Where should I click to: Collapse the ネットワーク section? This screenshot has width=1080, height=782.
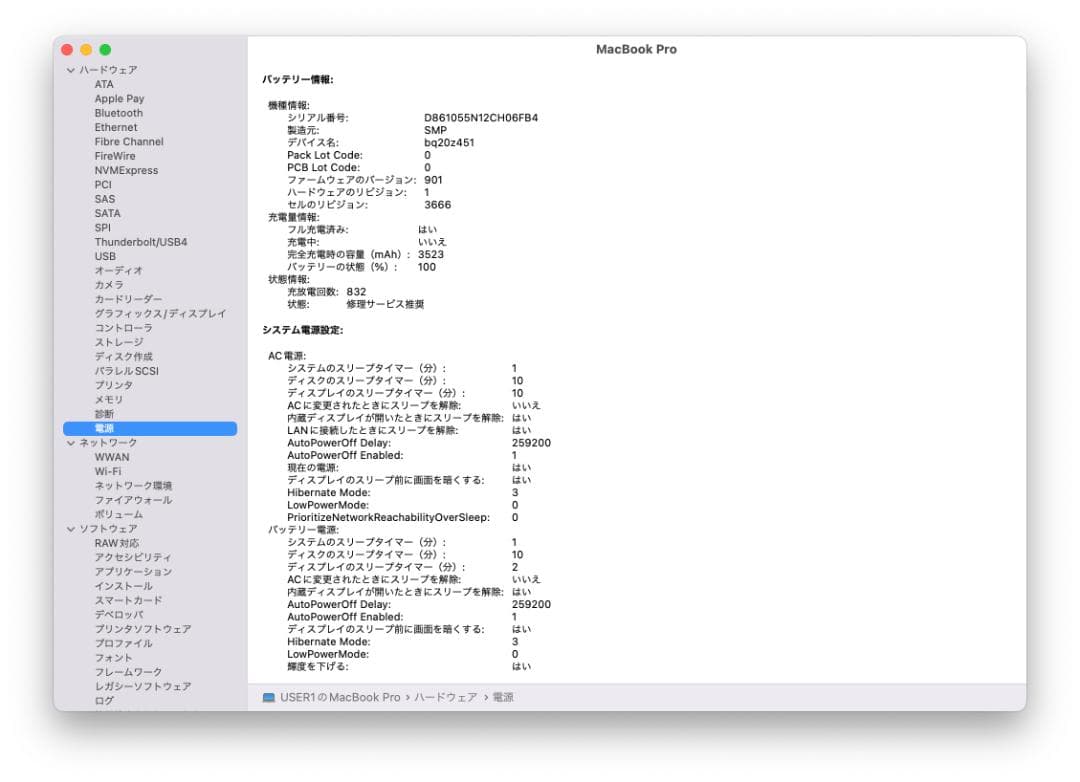coord(70,442)
